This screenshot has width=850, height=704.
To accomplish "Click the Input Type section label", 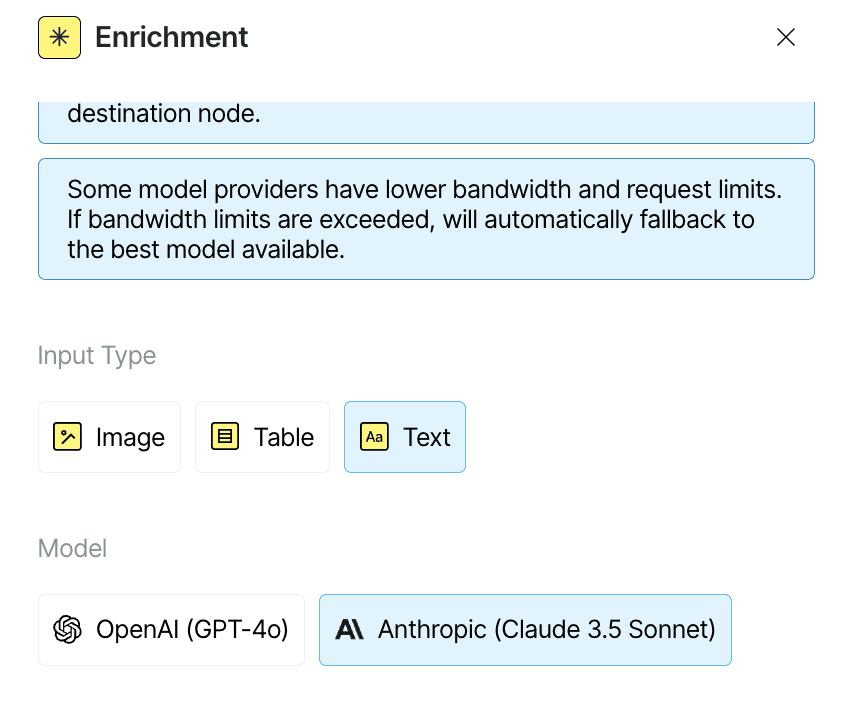I will (96, 356).
